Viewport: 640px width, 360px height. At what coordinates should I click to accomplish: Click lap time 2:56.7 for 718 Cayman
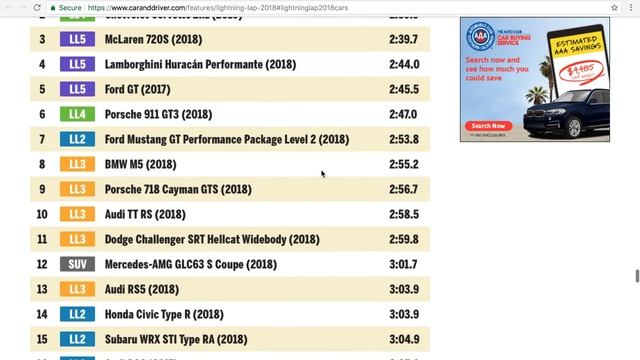[x=403, y=189]
